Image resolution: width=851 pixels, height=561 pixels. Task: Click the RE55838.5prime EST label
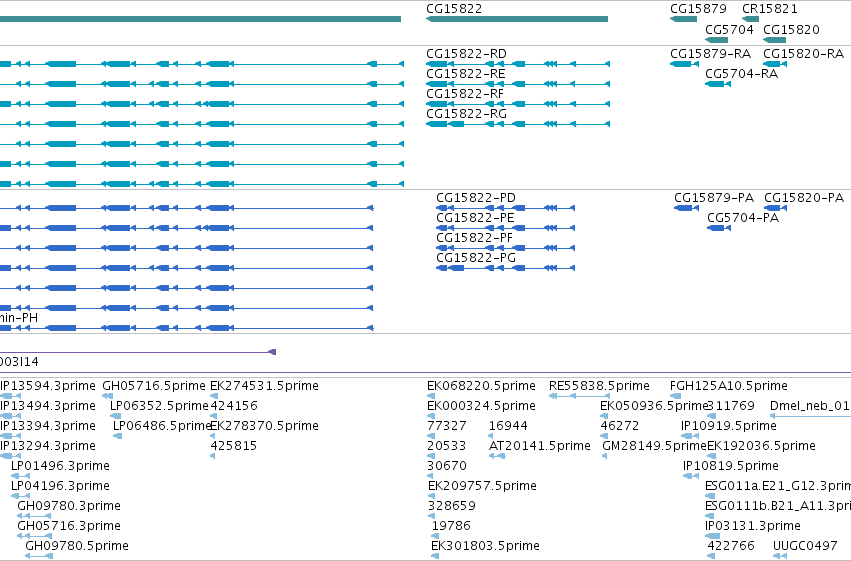tap(599, 386)
